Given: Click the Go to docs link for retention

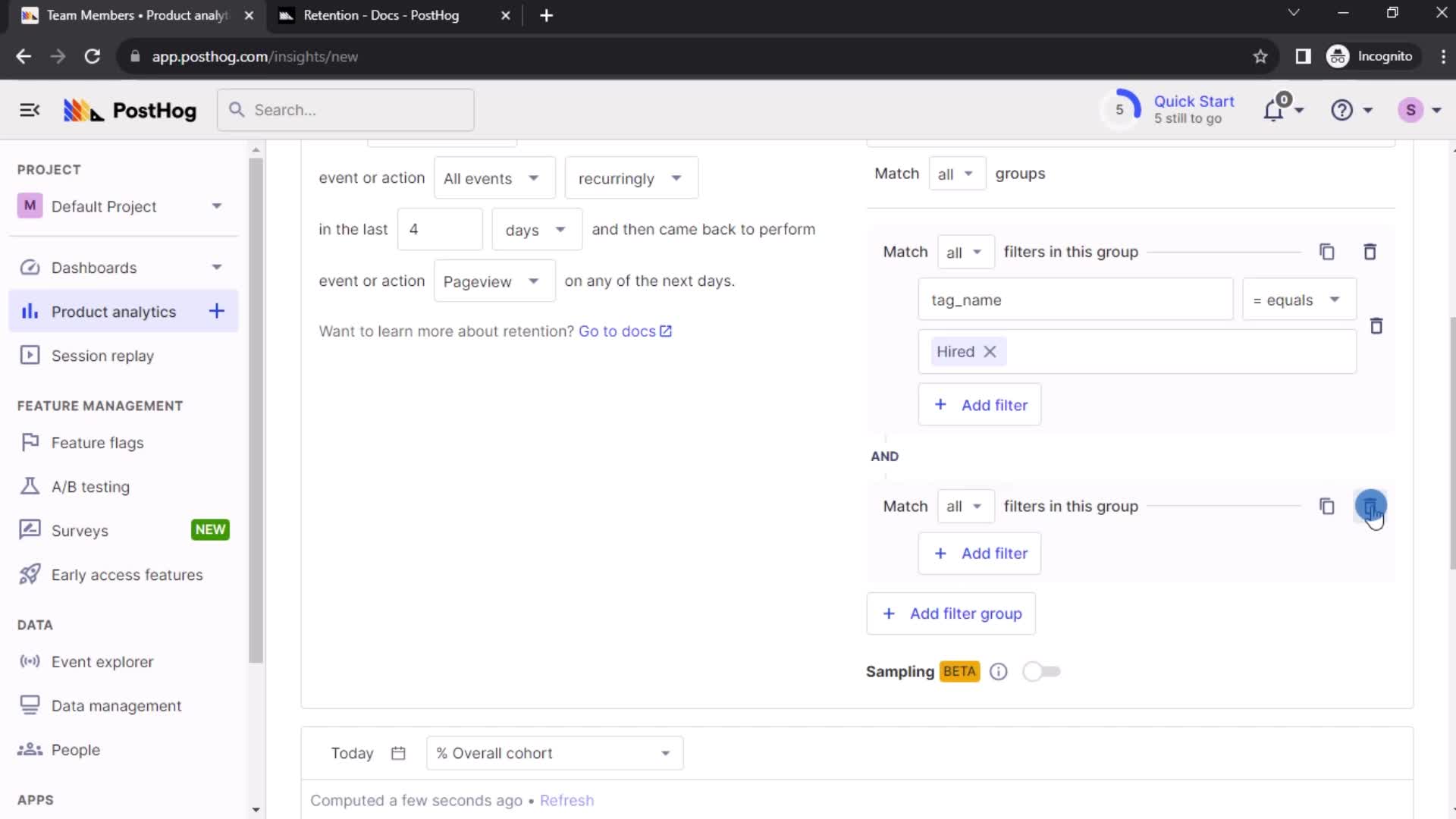Looking at the screenshot, I should tap(625, 331).
